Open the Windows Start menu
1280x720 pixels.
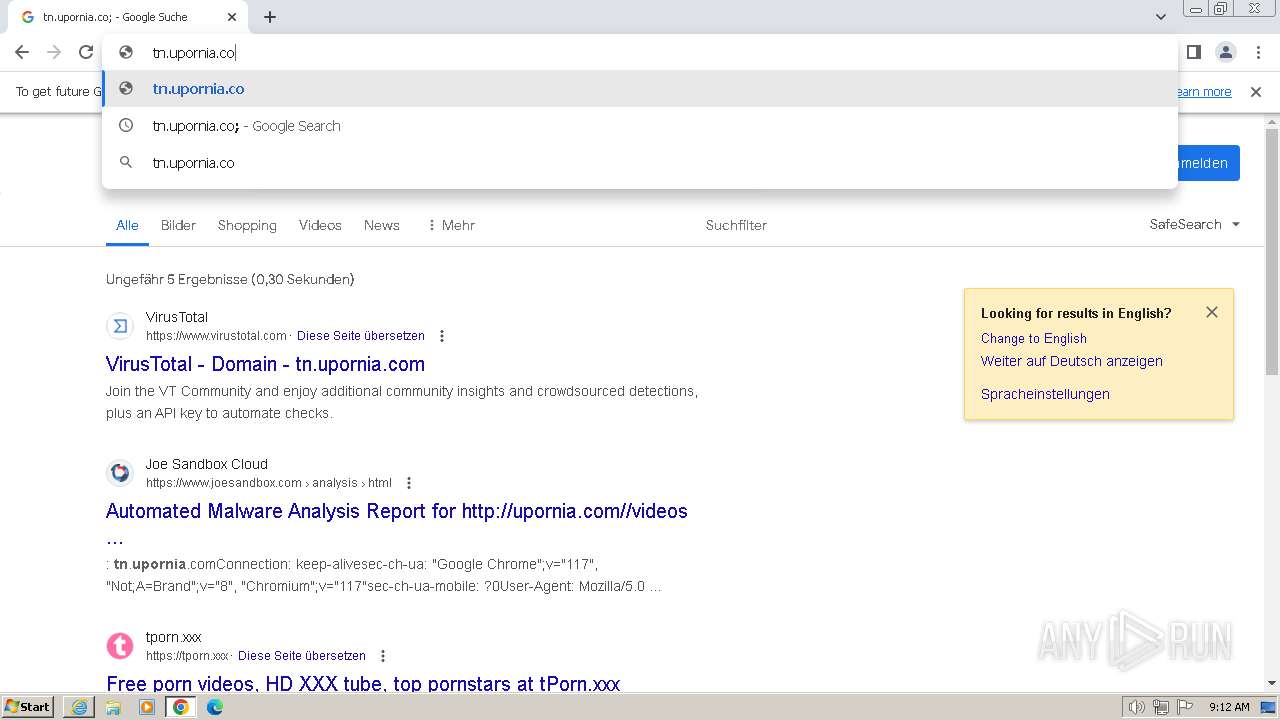tap(27, 707)
